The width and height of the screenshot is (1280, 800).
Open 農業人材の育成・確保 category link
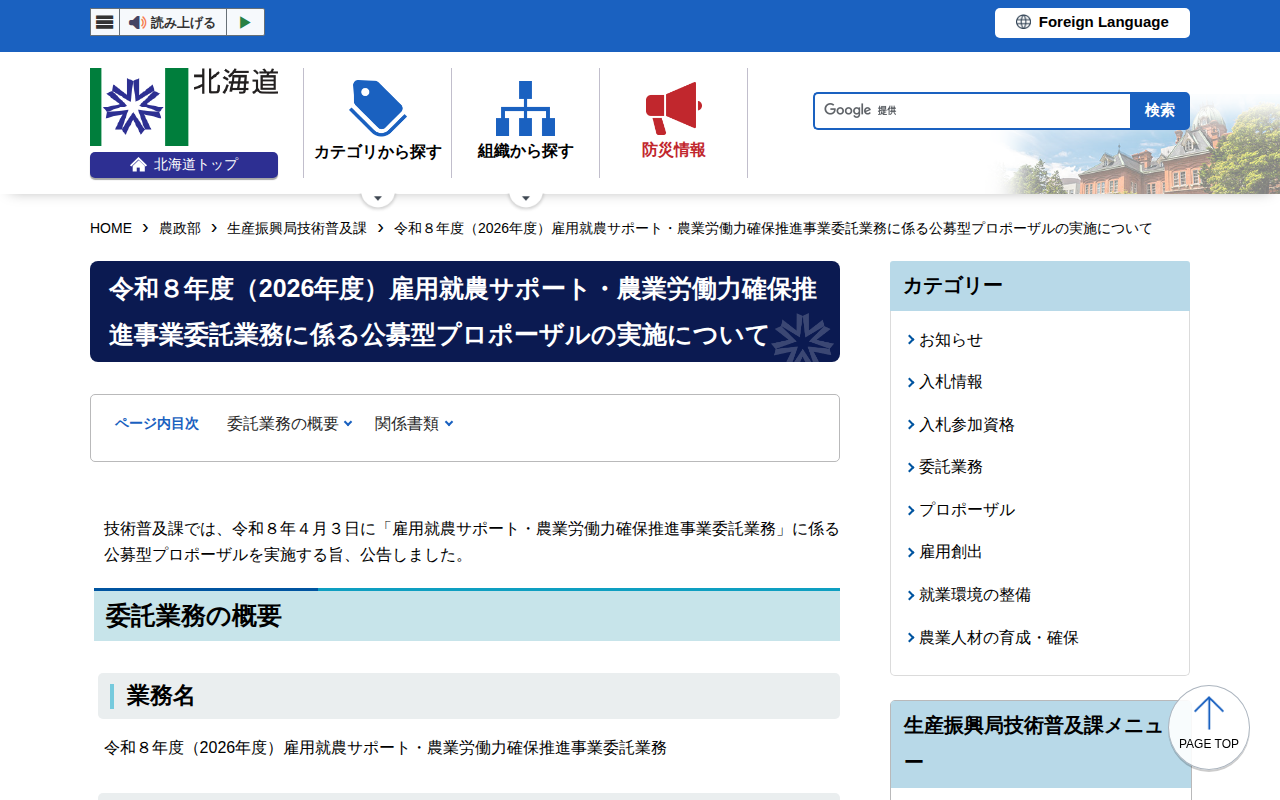click(x=998, y=638)
